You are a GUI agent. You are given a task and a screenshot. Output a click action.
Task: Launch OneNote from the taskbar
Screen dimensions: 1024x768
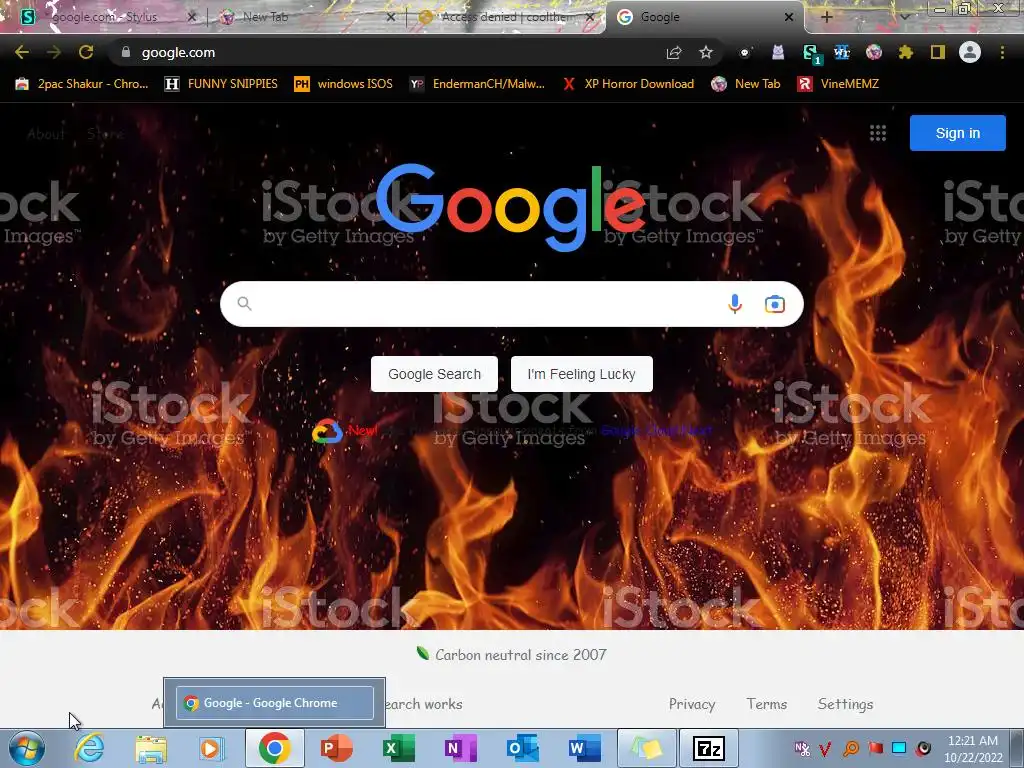(x=460, y=748)
